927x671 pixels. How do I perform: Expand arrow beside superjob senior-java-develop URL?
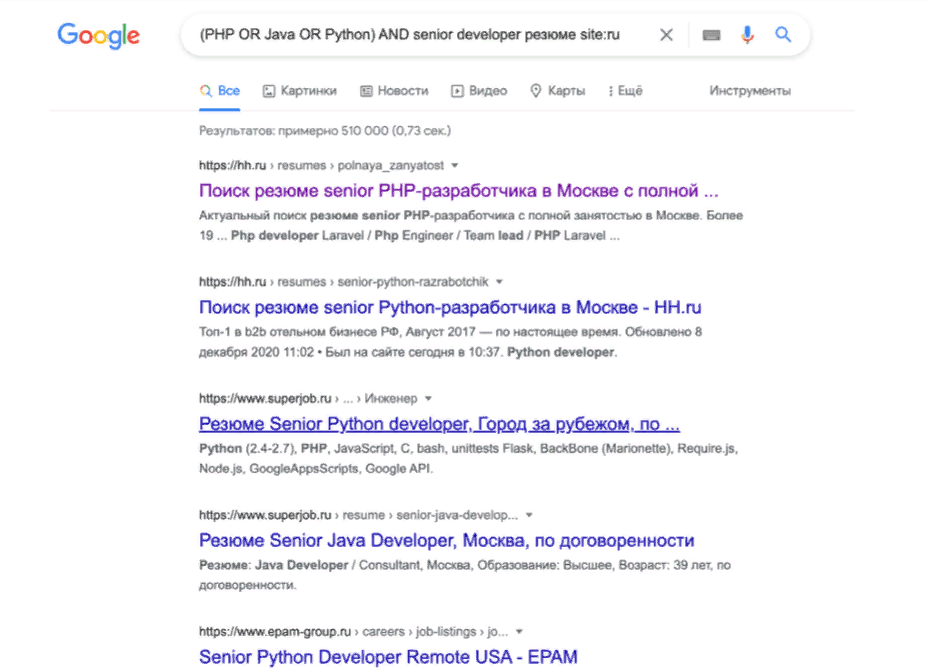(x=529, y=516)
